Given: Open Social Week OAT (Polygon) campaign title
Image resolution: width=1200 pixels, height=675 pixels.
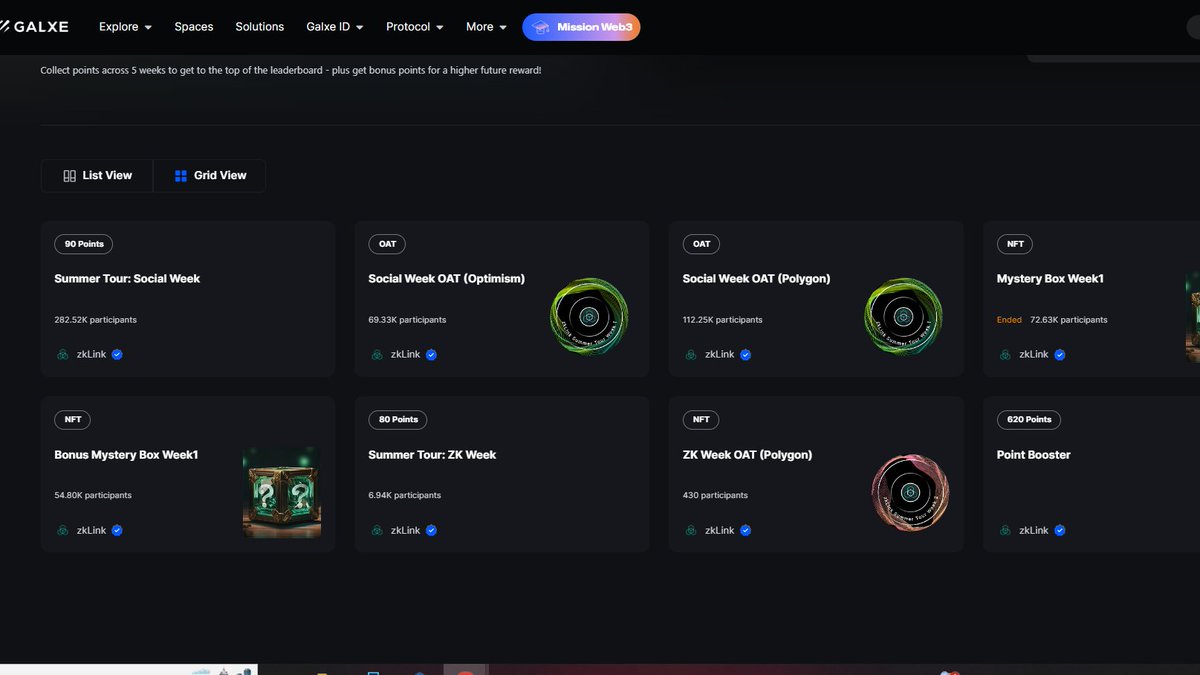Looking at the screenshot, I should pos(756,279).
